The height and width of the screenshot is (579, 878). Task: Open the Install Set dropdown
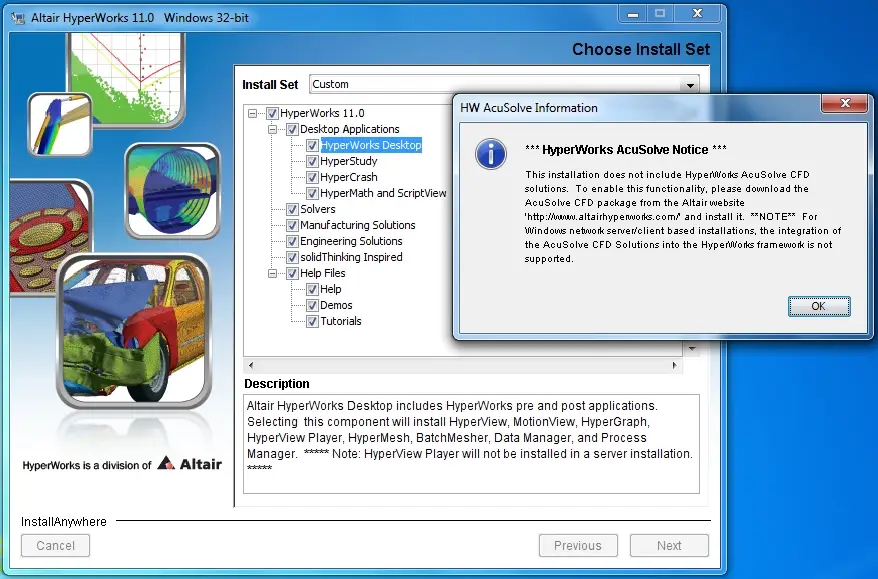click(x=690, y=85)
